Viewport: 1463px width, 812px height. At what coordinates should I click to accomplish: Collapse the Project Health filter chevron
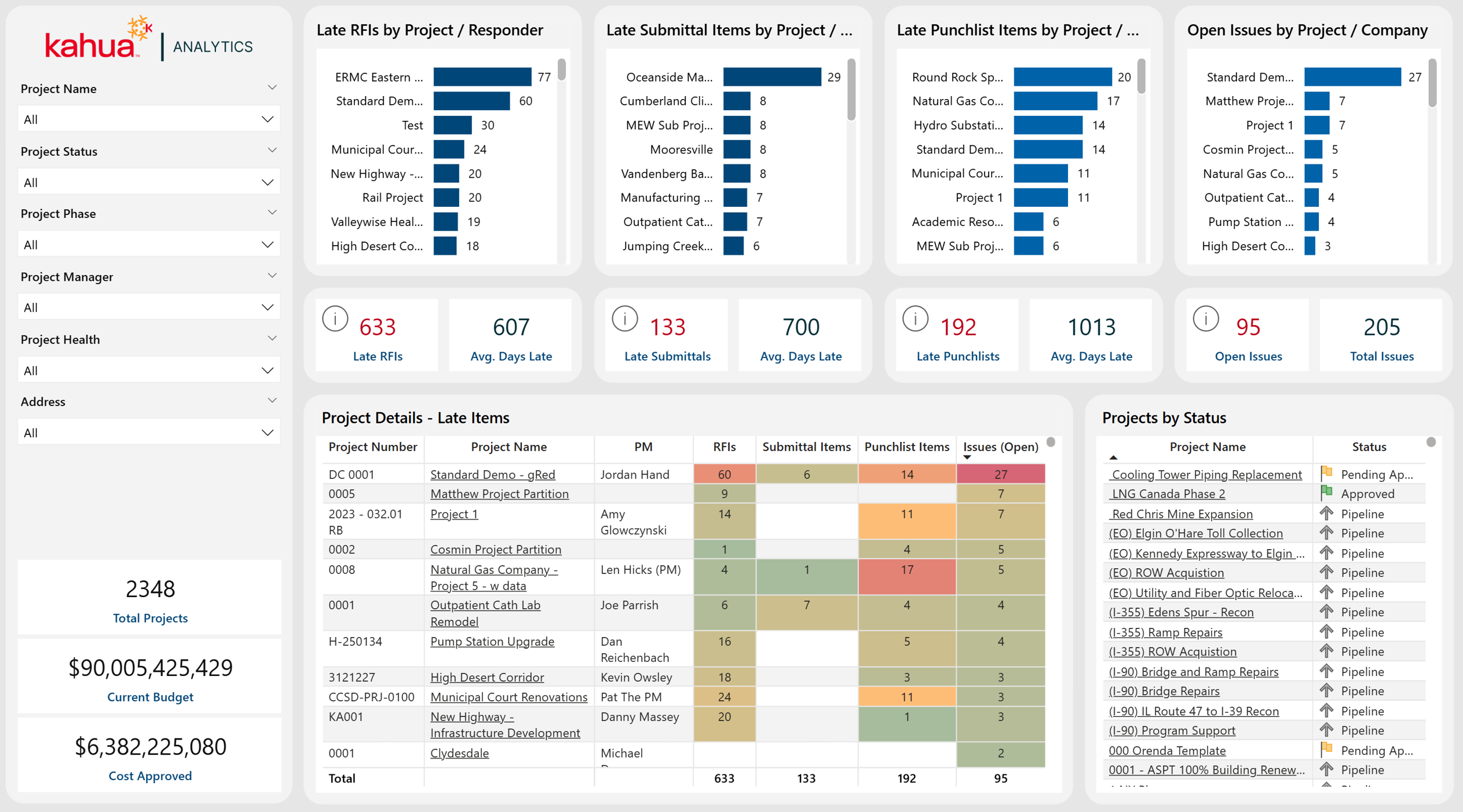click(x=272, y=338)
